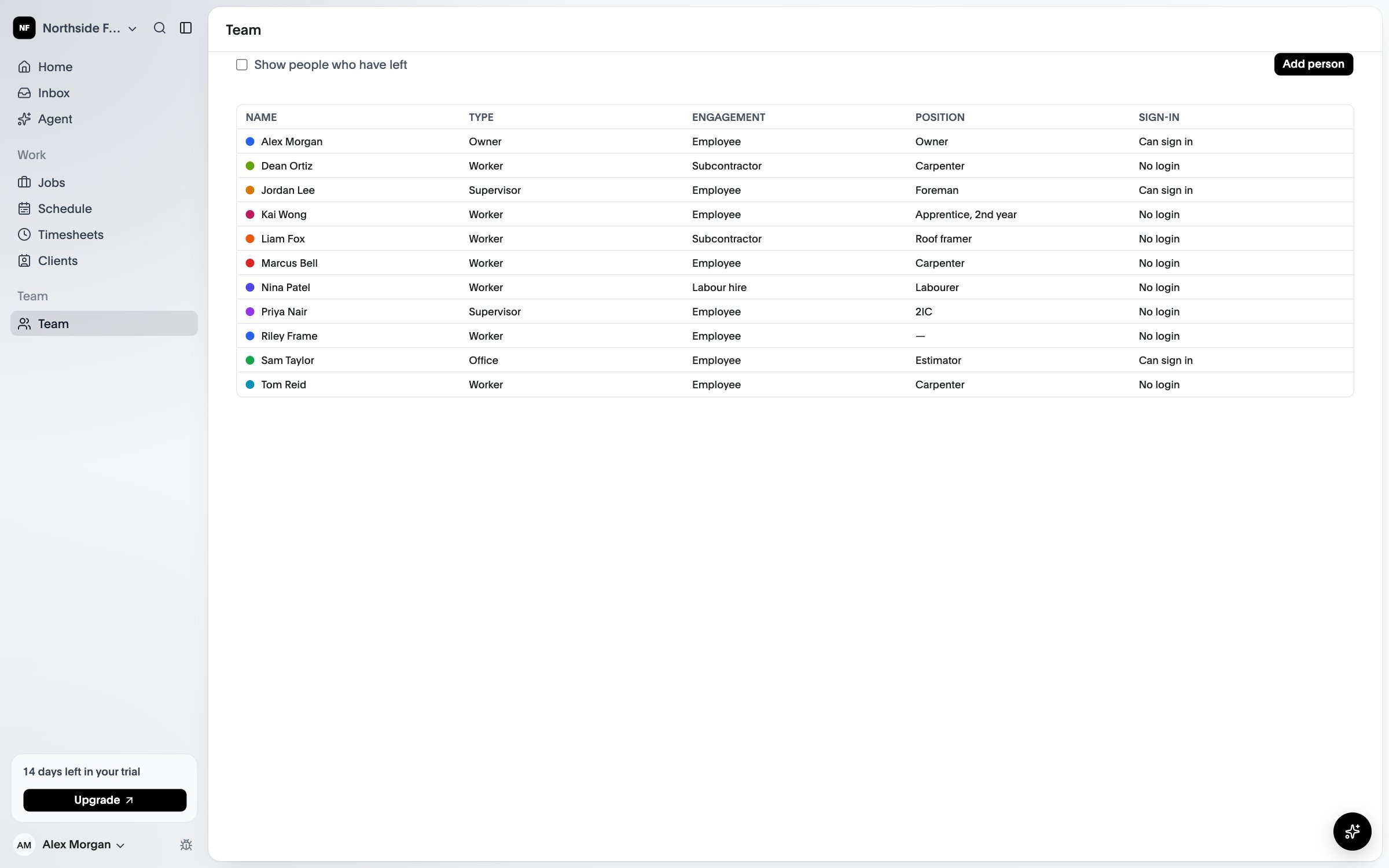Click the 'Estimator' position cell
The height and width of the screenshot is (868, 1389).
coord(938,361)
